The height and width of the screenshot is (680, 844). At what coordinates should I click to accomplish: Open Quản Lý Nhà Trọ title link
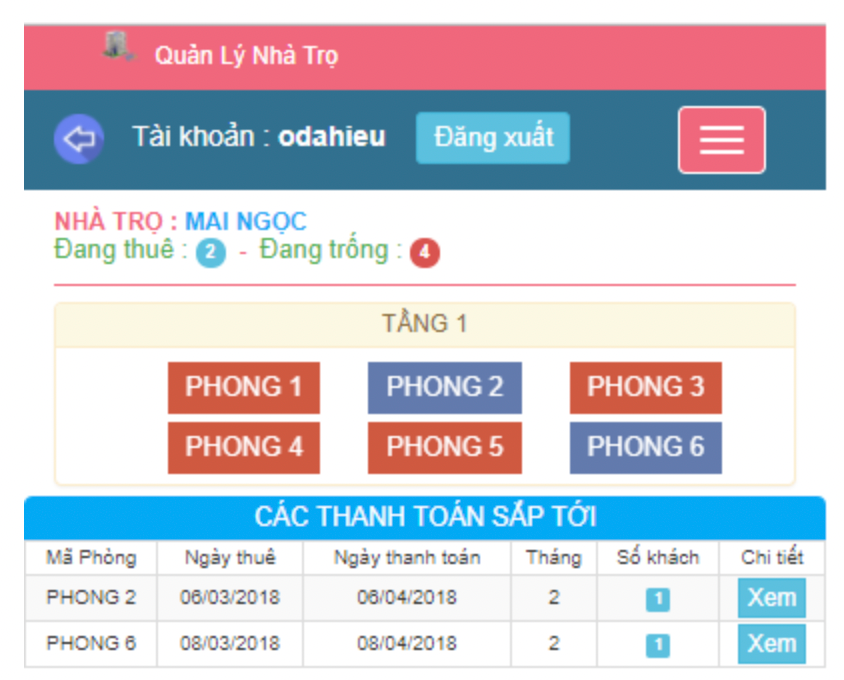[x=247, y=55]
